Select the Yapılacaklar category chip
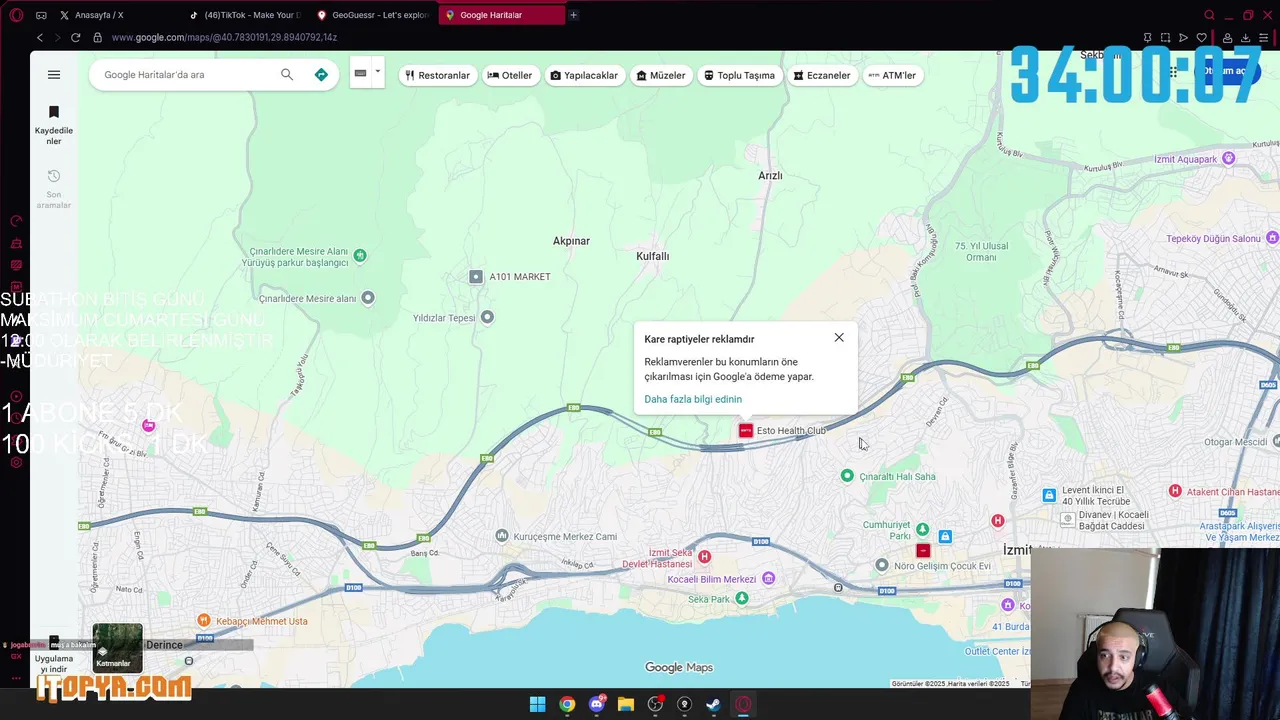This screenshot has height=720, width=1280. coord(584,75)
